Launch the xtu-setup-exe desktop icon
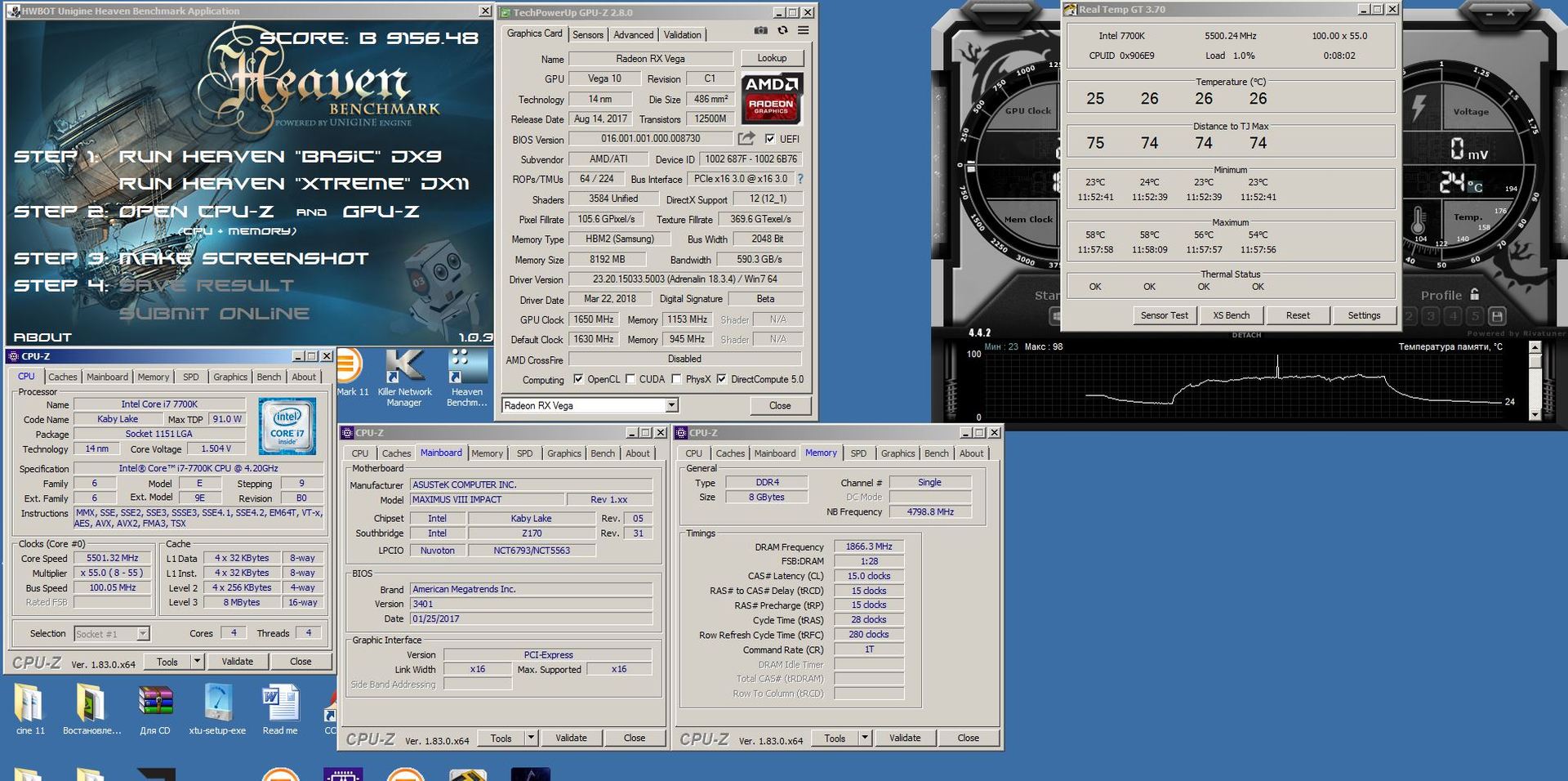Image resolution: width=1568 pixels, height=781 pixels. [x=217, y=709]
